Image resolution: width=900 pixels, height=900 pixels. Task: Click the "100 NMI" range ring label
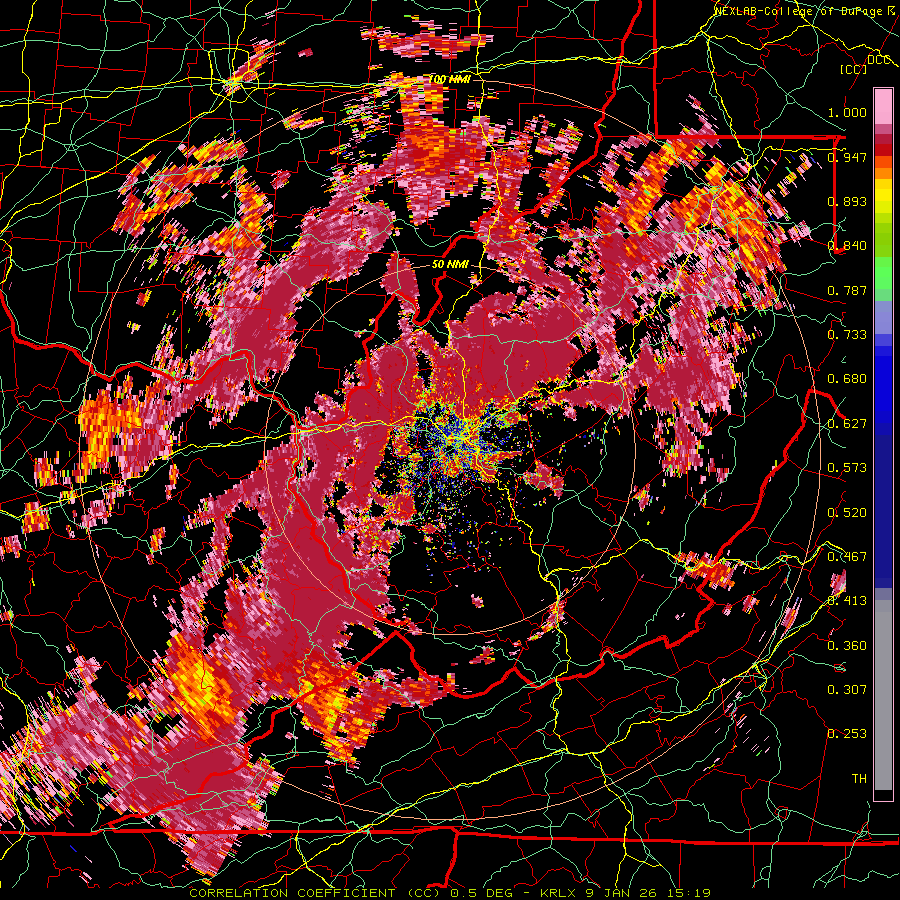449,79
